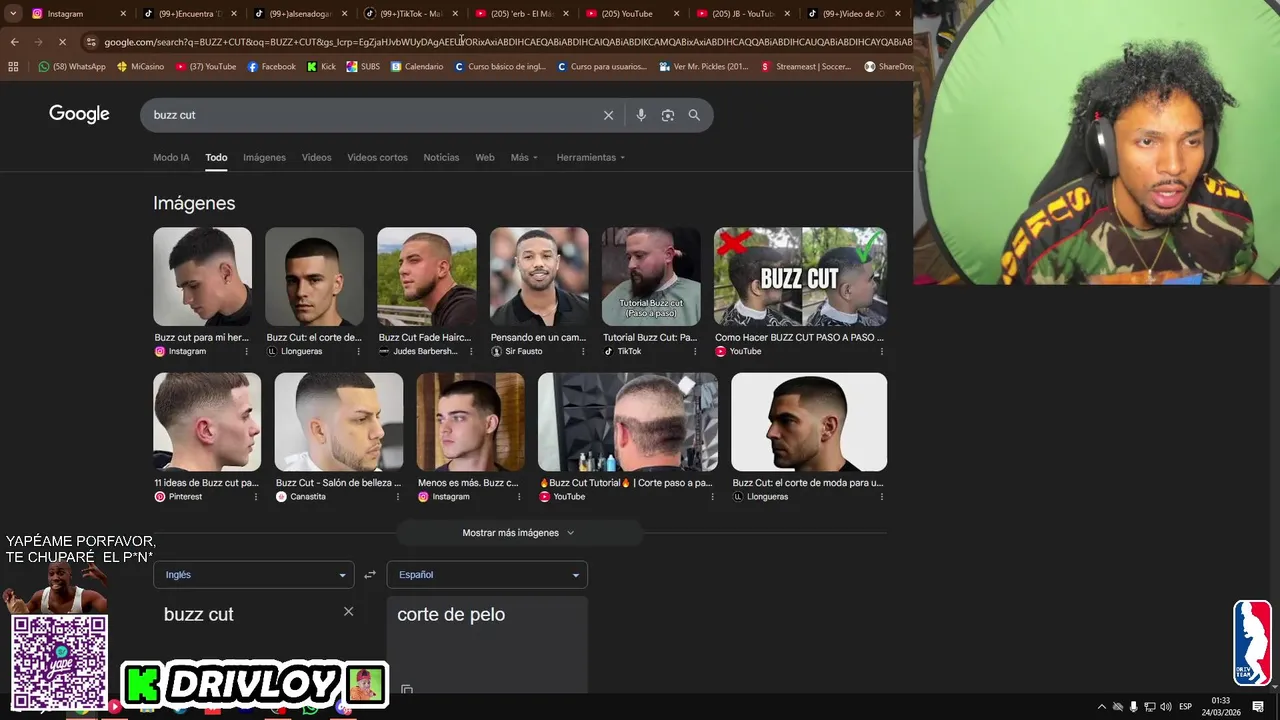Open the Curso básico de inglés bookmark
Screen dimensions: 1280x720
coord(500,67)
